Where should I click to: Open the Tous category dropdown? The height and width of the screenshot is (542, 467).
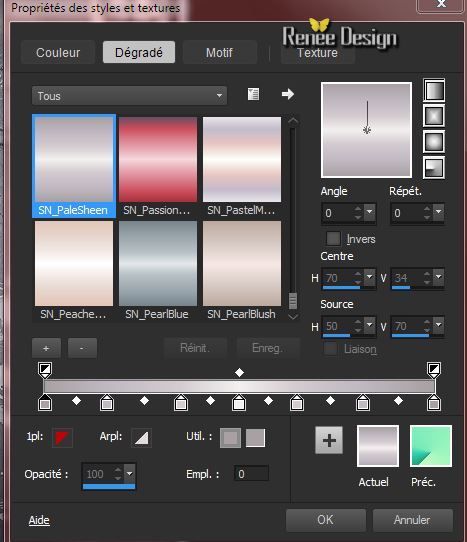pyautogui.click(x=129, y=96)
